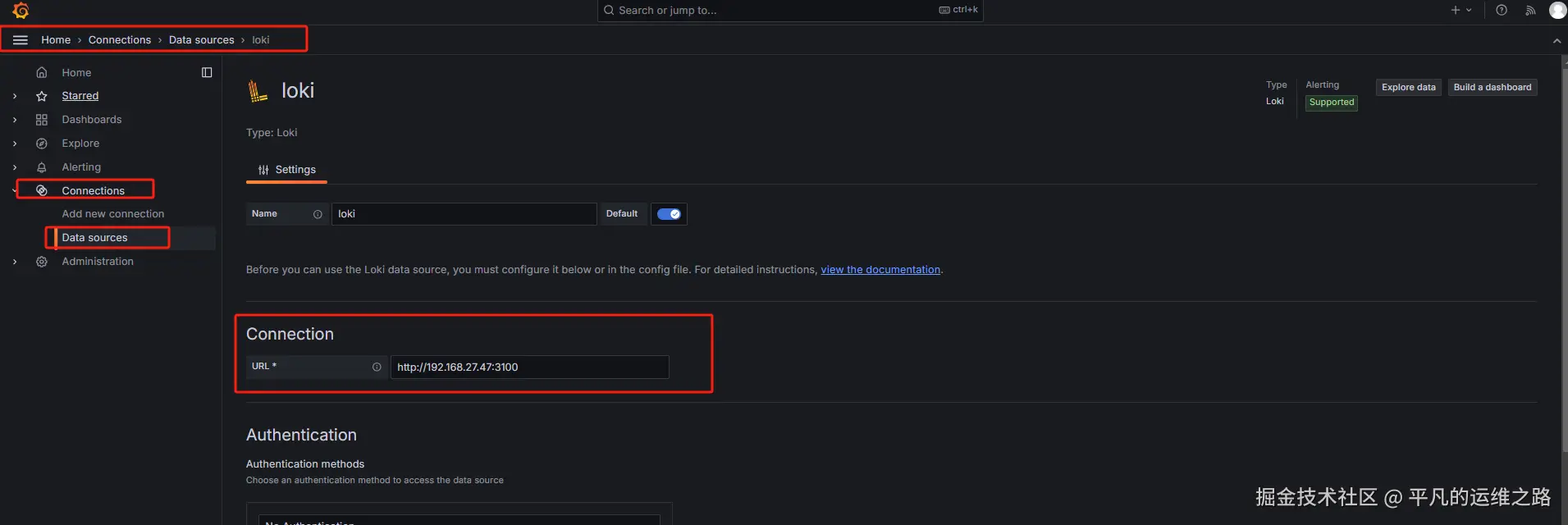
Task: Open the user profile avatar
Action: click(x=1557, y=10)
